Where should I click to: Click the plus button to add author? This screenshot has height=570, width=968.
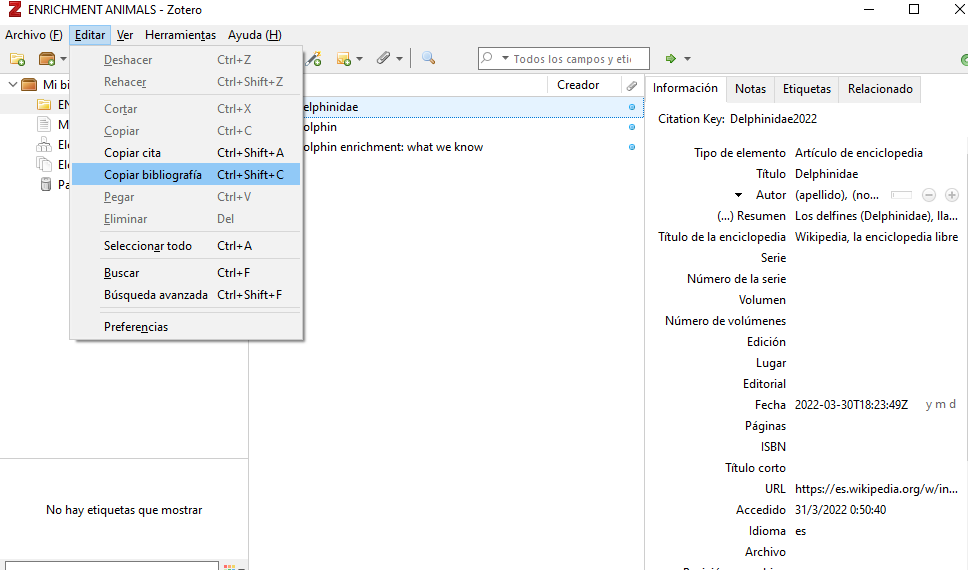(952, 195)
